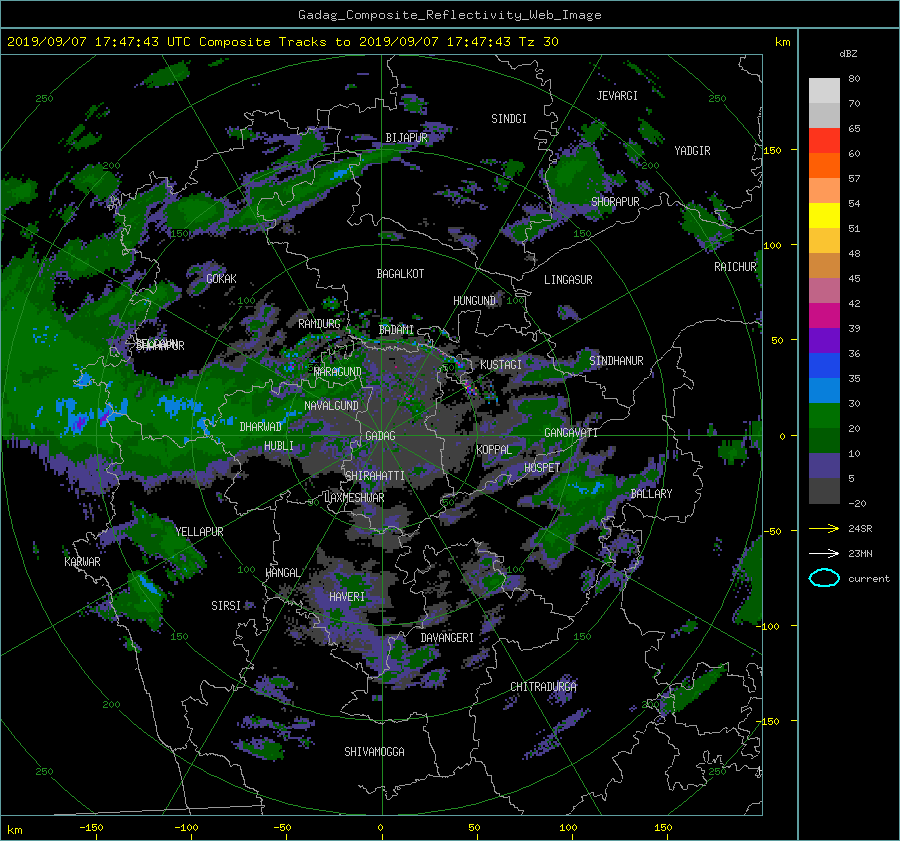Screen dimensions: 900x841
Task: Click the BADAMI label
Action: tap(396, 330)
